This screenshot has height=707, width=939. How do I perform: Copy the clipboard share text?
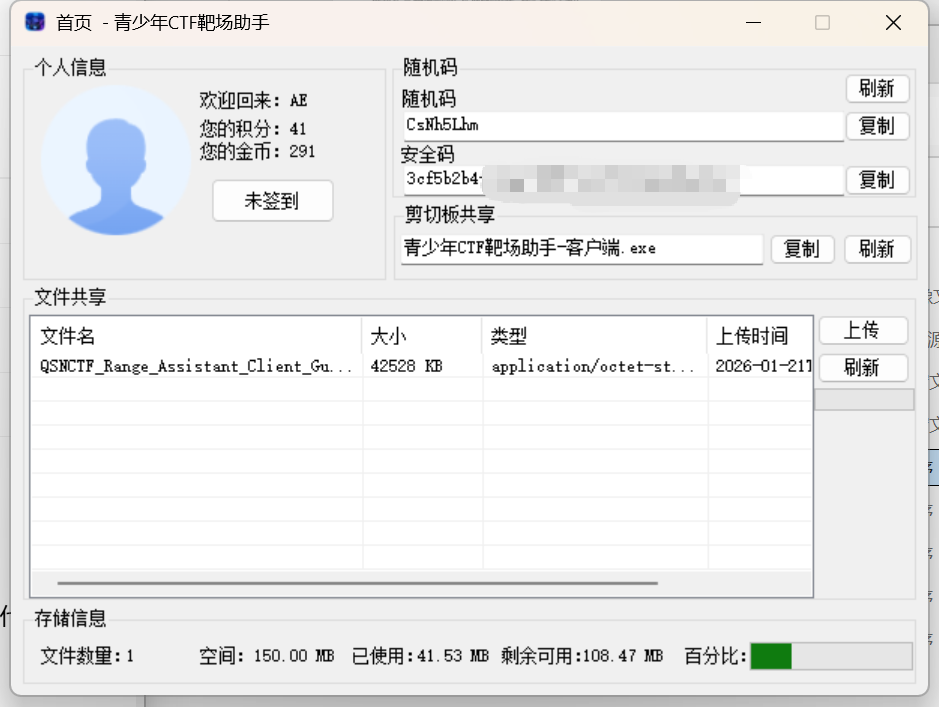(x=801, y=249)
